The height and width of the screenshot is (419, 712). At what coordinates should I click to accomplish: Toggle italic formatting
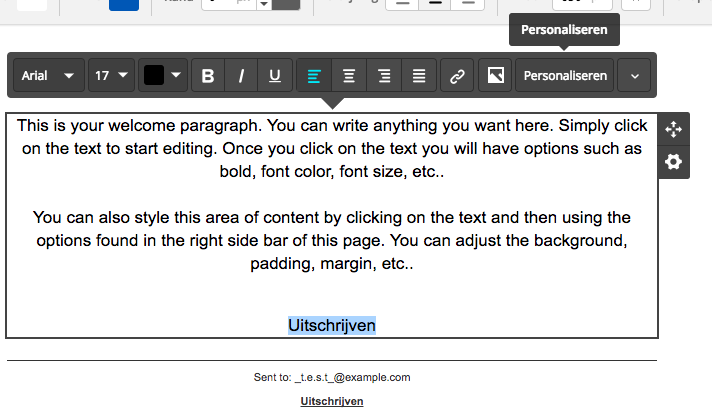241,76
